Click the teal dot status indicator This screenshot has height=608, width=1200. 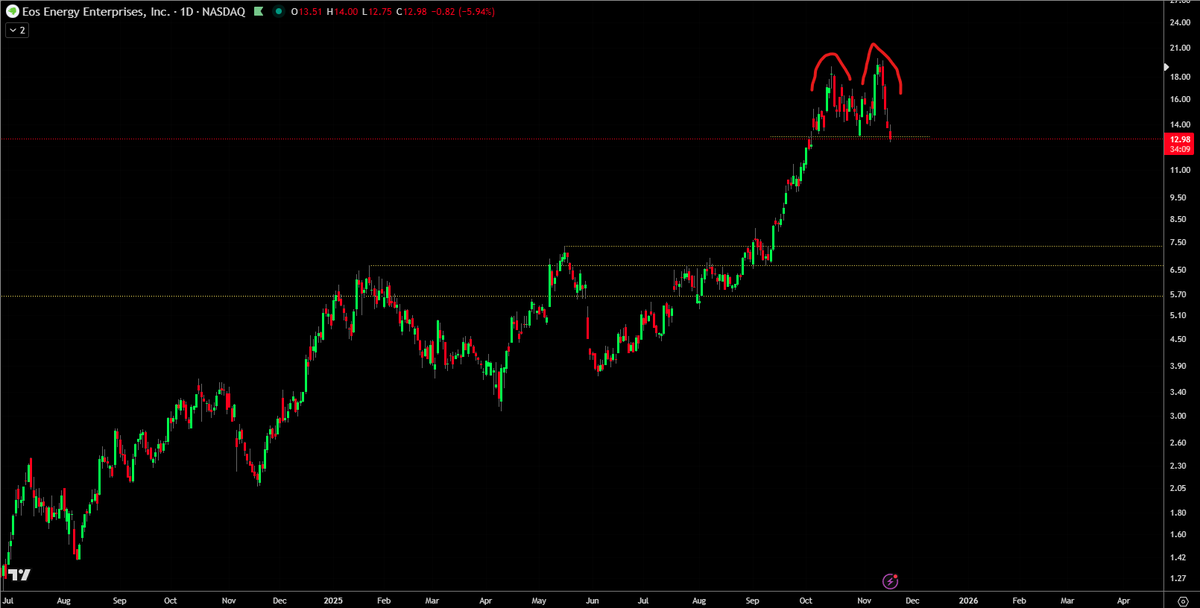(278, 11)
